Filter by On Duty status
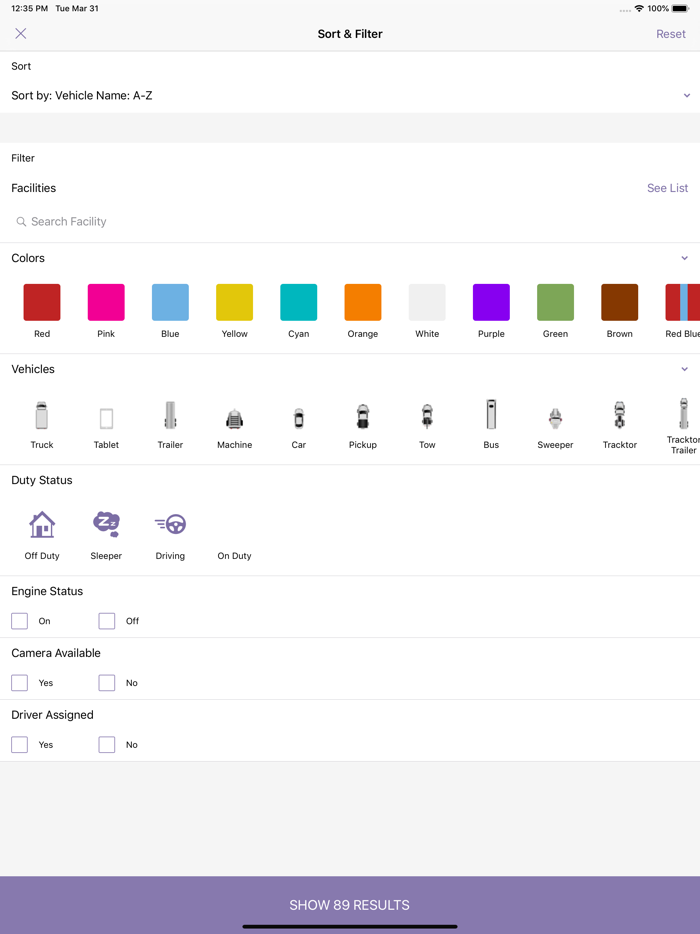The image size is (700, 934). (234, 556)
